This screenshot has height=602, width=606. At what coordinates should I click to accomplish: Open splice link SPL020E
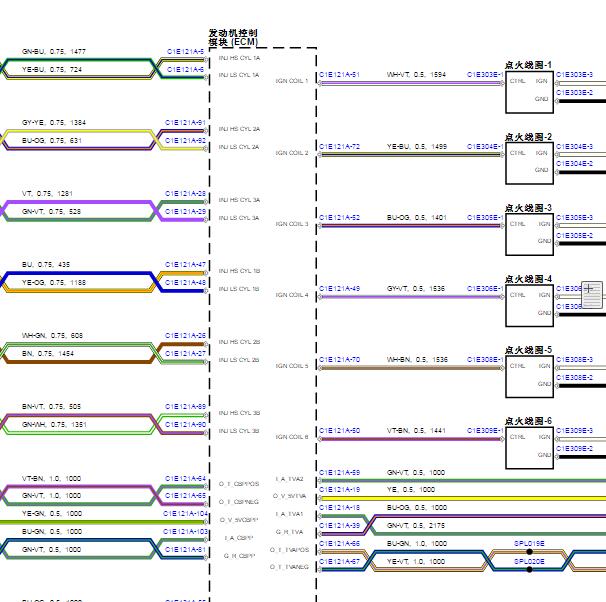coord(529,561)
